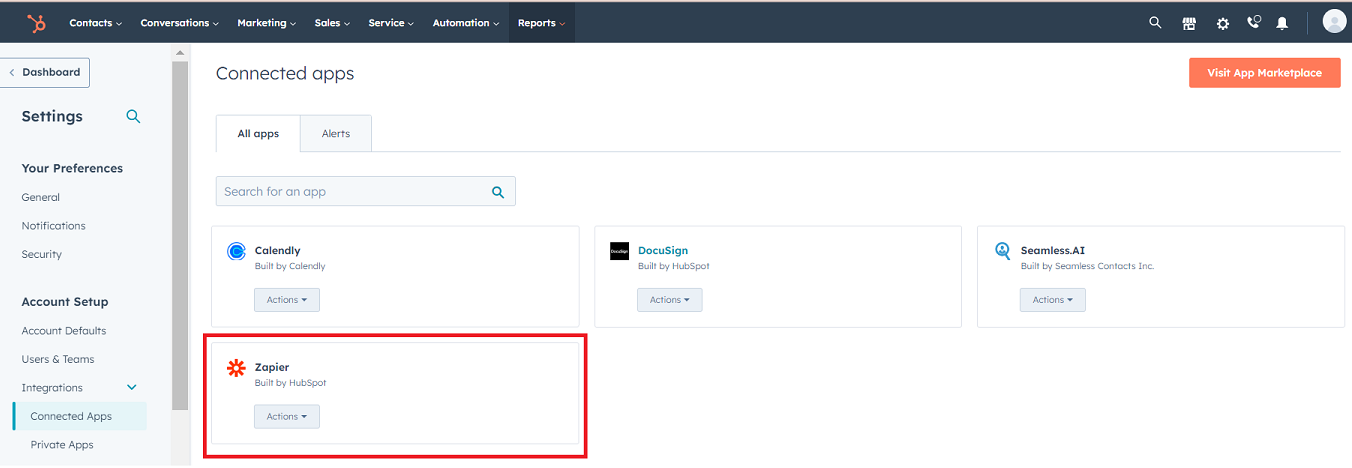Click the sidebar scrollbar up arrow

point(180,52)
